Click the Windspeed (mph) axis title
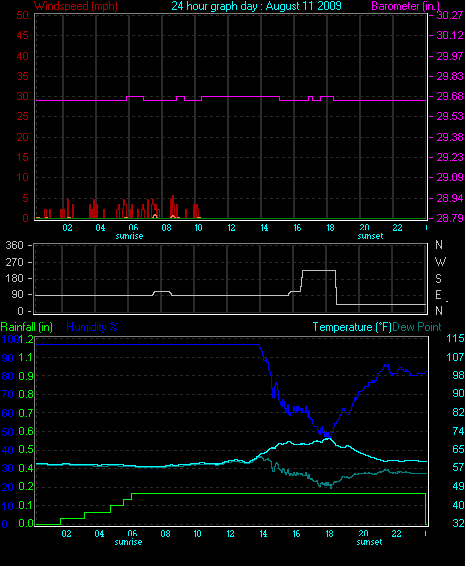 pos(76,6)
